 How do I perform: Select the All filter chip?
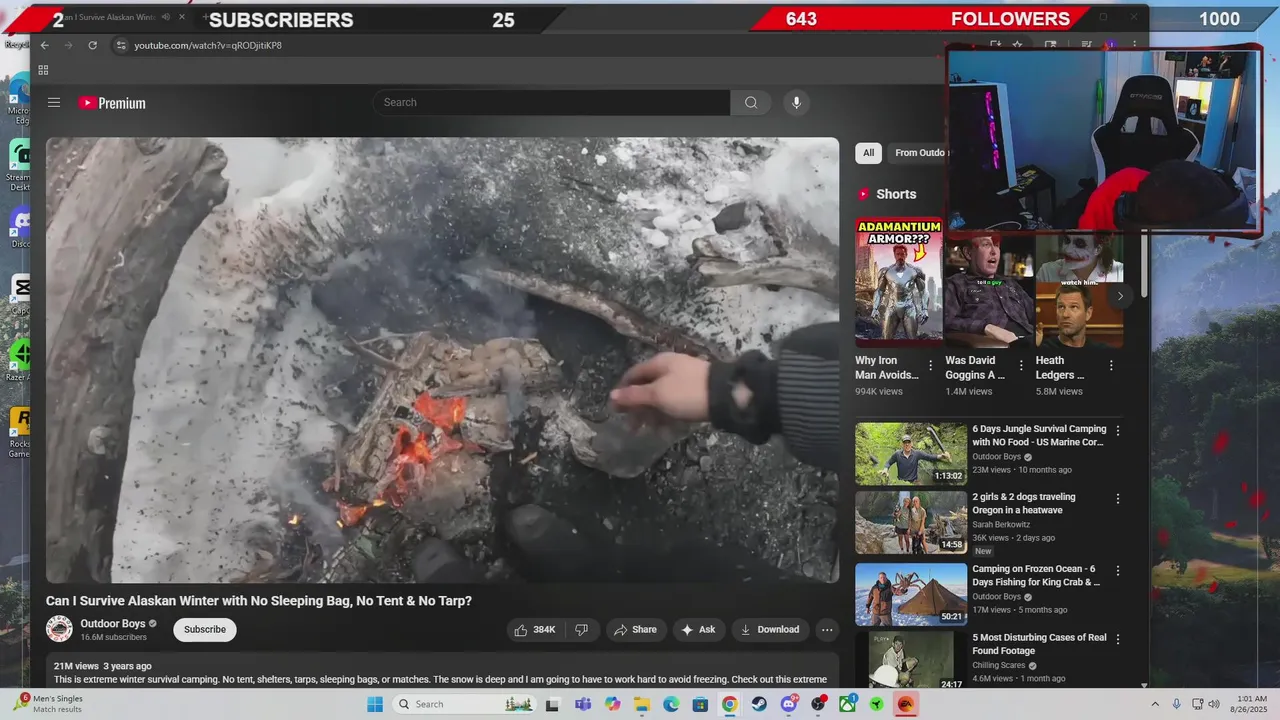(868, 153)
